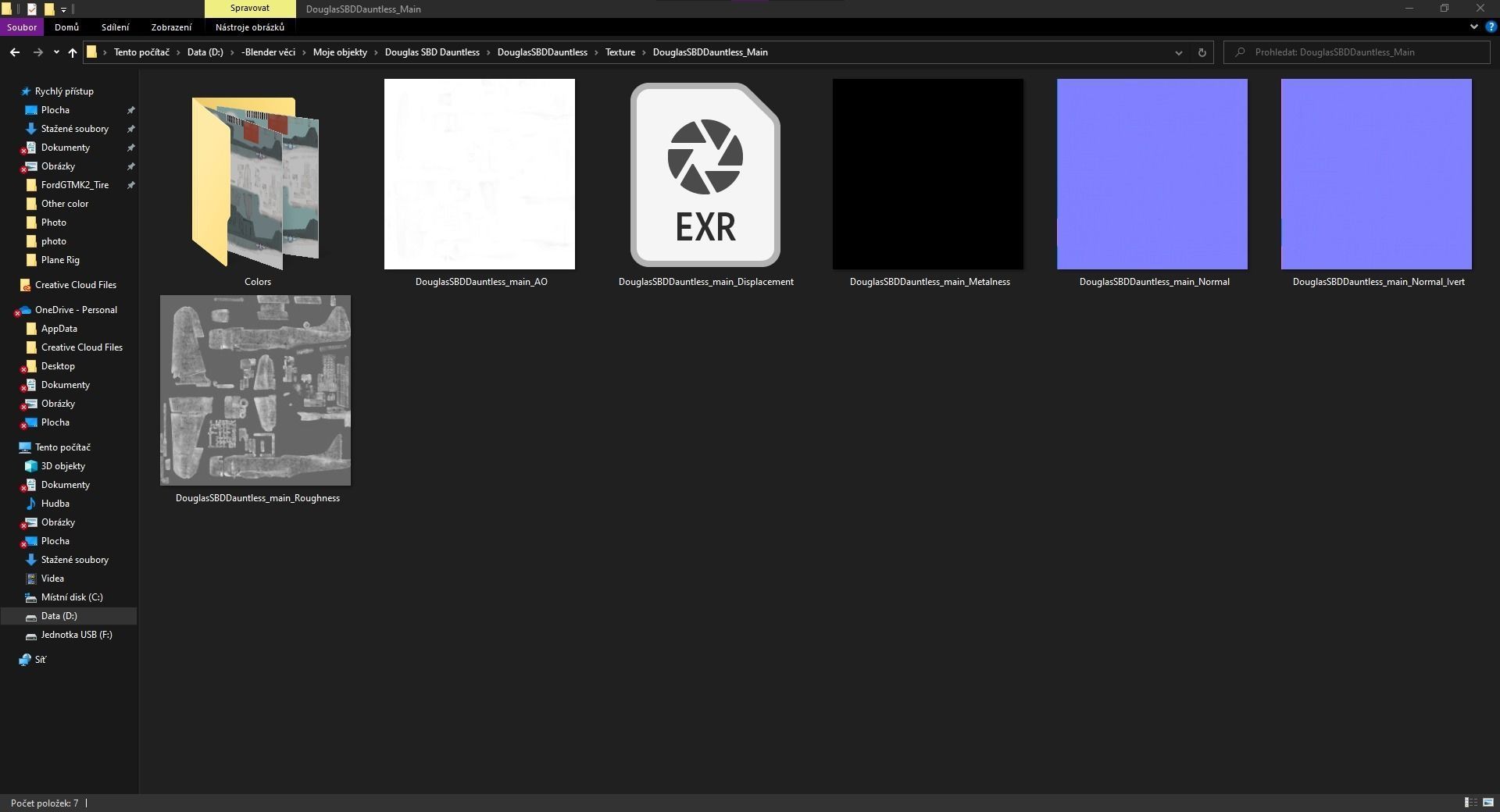1500x812 pixels.
Task: Open Plocha pinned under Rychlý přístup
Action: click(55, 110)
